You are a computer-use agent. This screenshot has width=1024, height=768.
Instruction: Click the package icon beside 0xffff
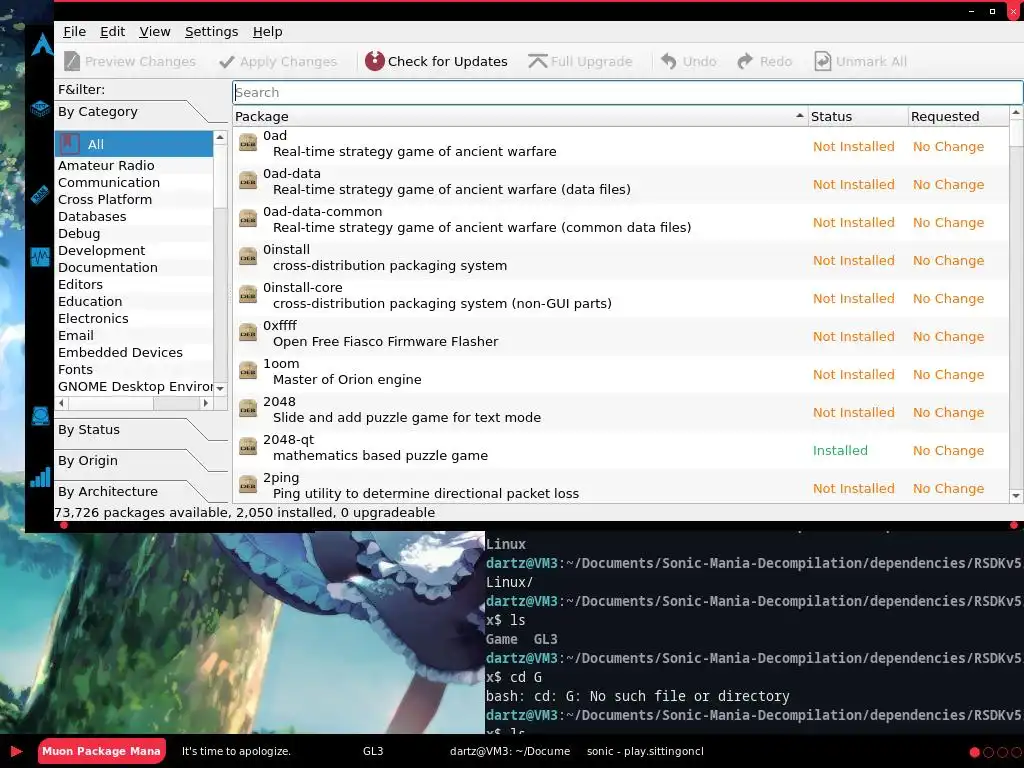[248, 333]
